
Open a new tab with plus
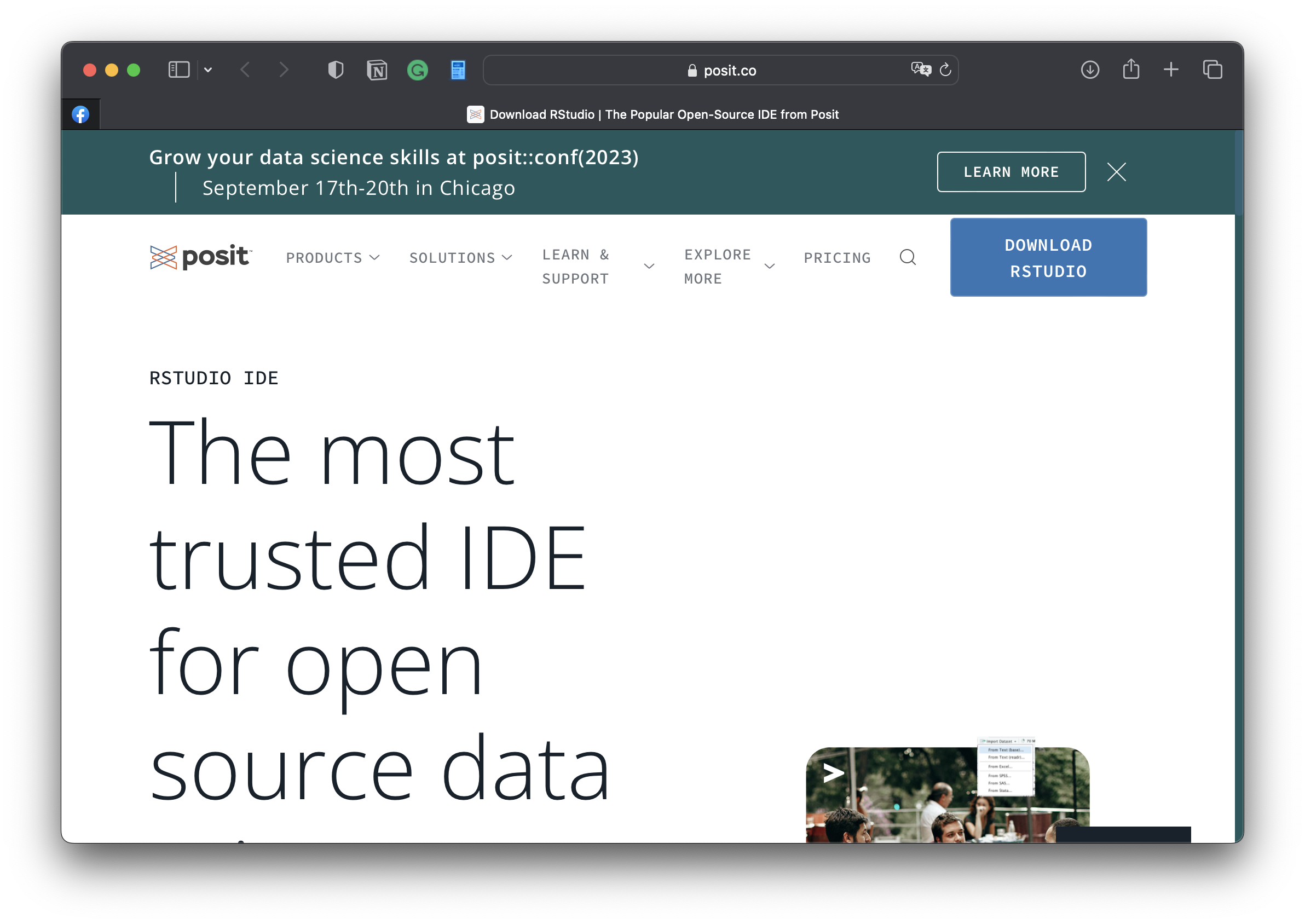pyautogui.click(x=1171, y=70)
